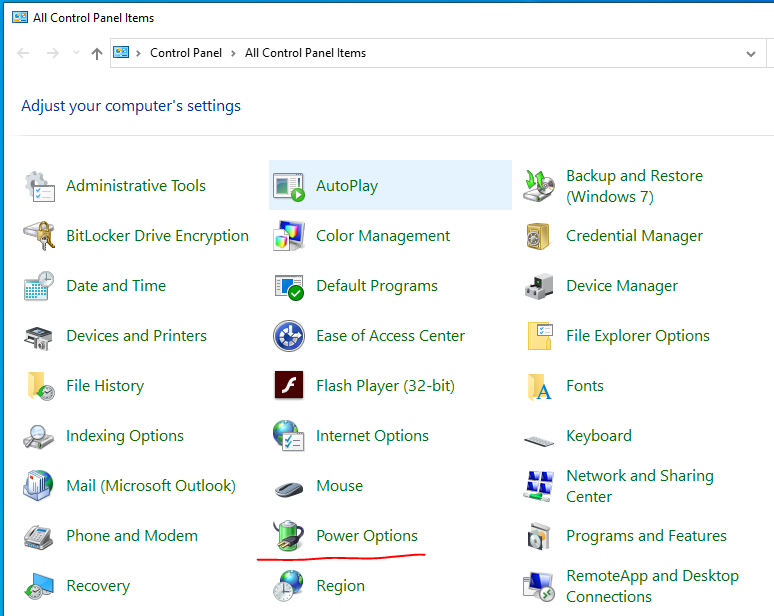Click the BitLocker Drive Encryption icon

coord(39,236)
